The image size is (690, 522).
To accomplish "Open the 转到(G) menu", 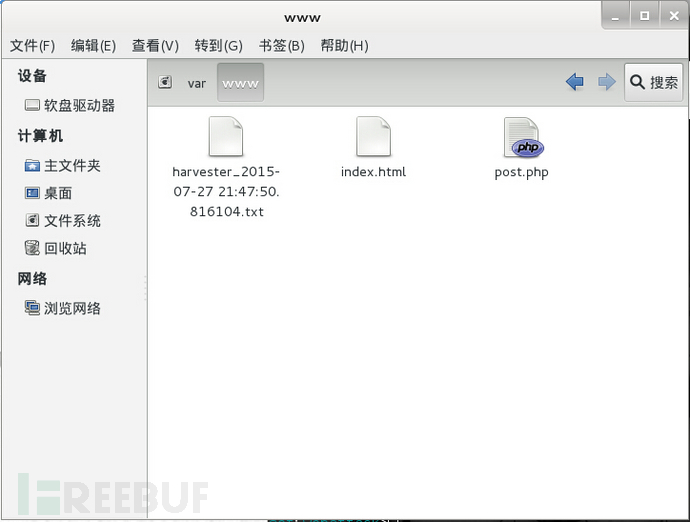I will (x=218, y=45).
